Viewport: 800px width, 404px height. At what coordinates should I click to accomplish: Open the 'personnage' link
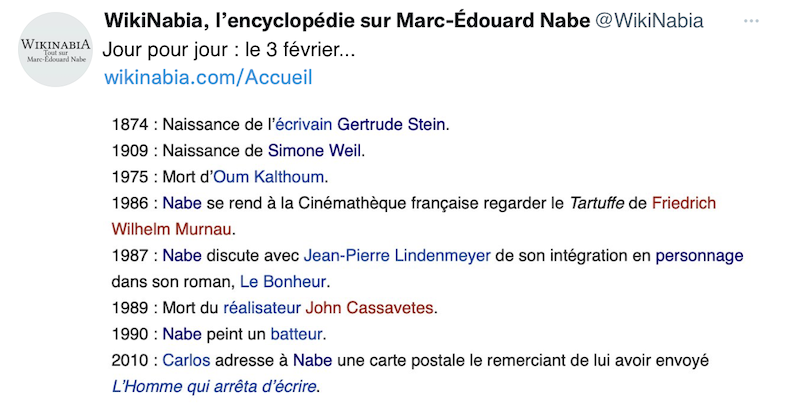(x=699, y=255)
